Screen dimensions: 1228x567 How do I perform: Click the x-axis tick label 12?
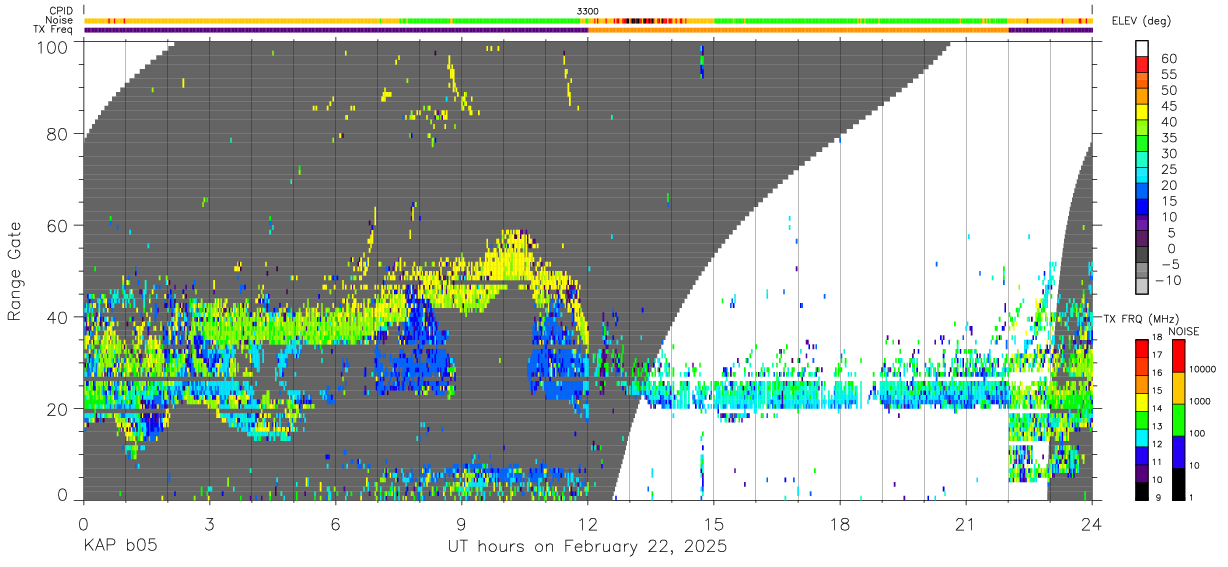coord(588,524)
